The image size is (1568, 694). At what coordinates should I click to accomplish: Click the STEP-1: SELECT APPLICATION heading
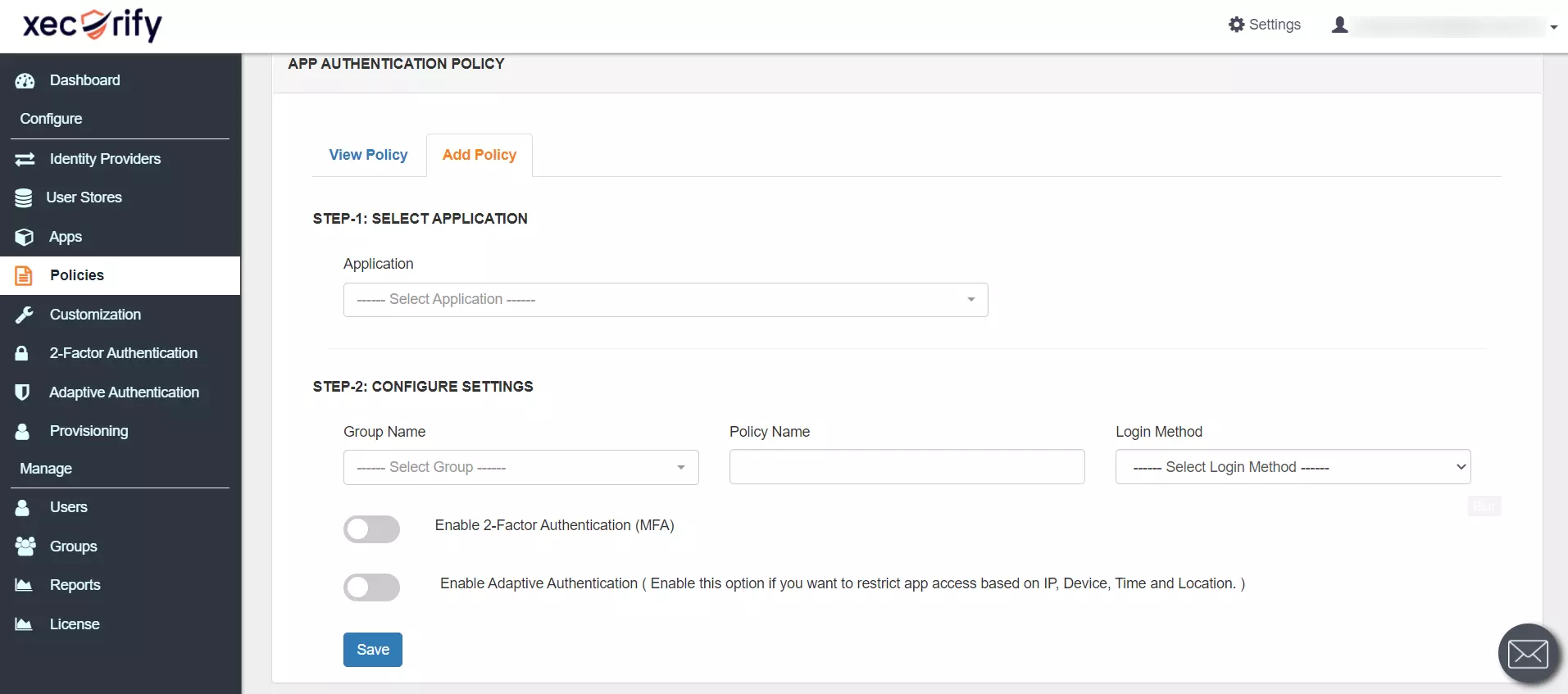coord(420,219)
